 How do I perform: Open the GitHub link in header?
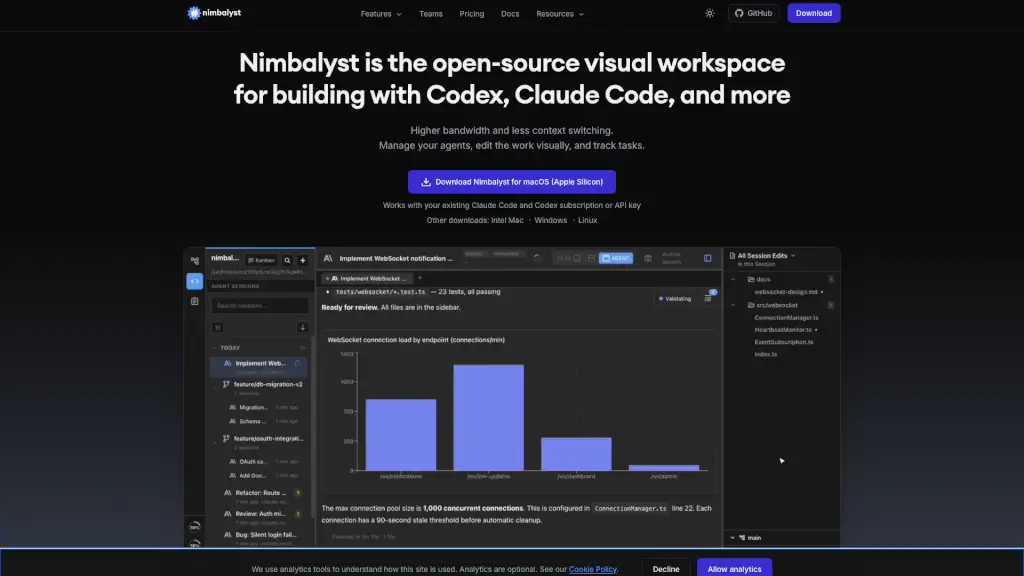753,13
